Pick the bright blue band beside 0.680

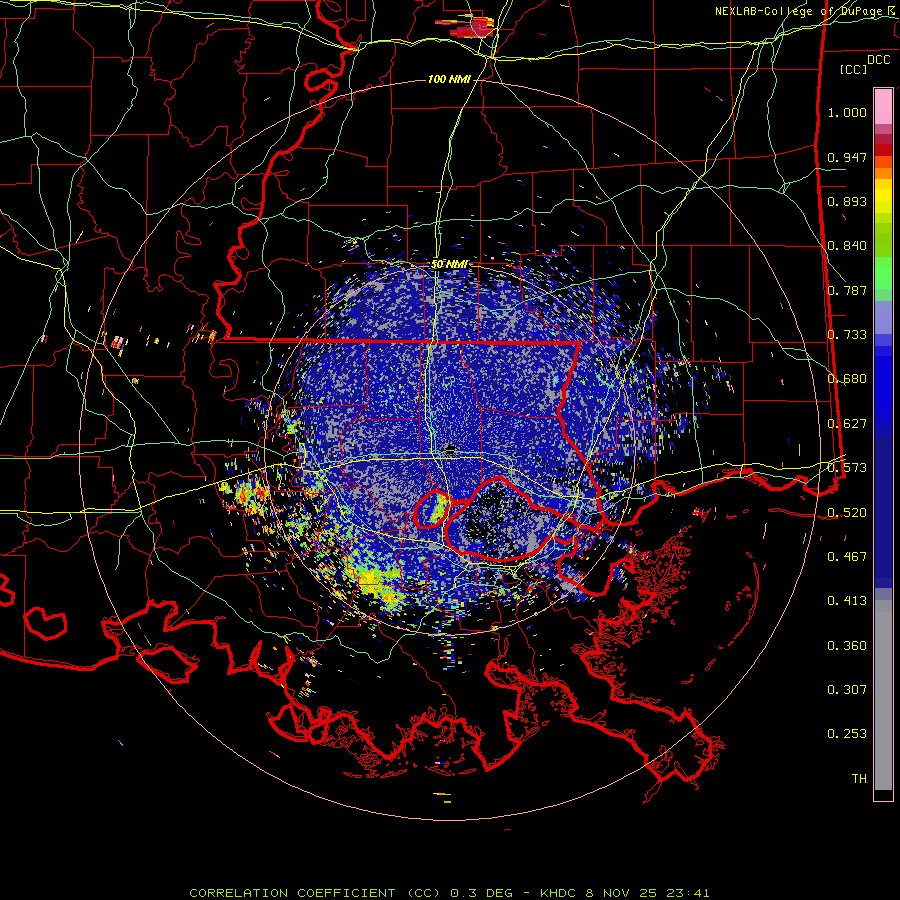click(883, 385)
